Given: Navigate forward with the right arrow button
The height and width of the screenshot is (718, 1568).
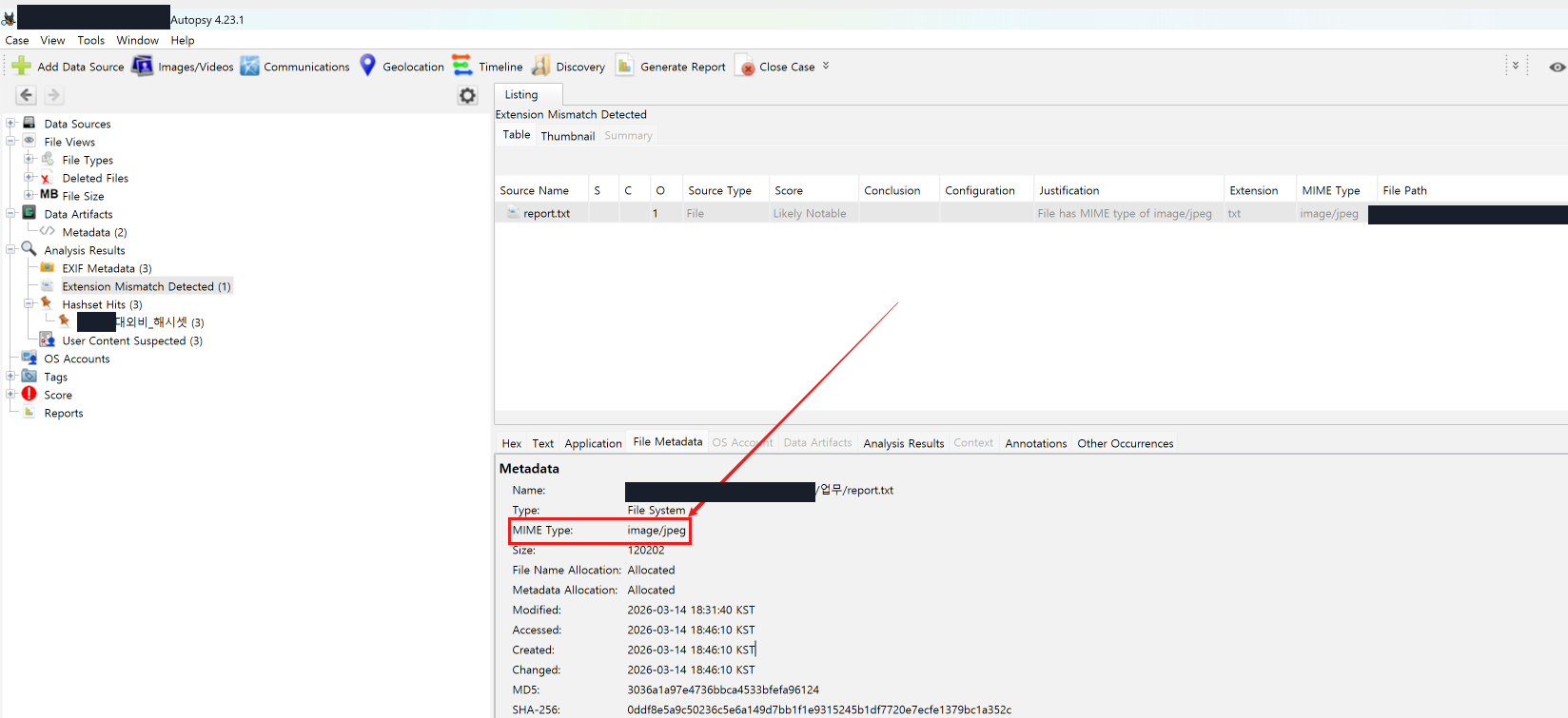Looking at the screenshot, I should click(x=53, y=95).
